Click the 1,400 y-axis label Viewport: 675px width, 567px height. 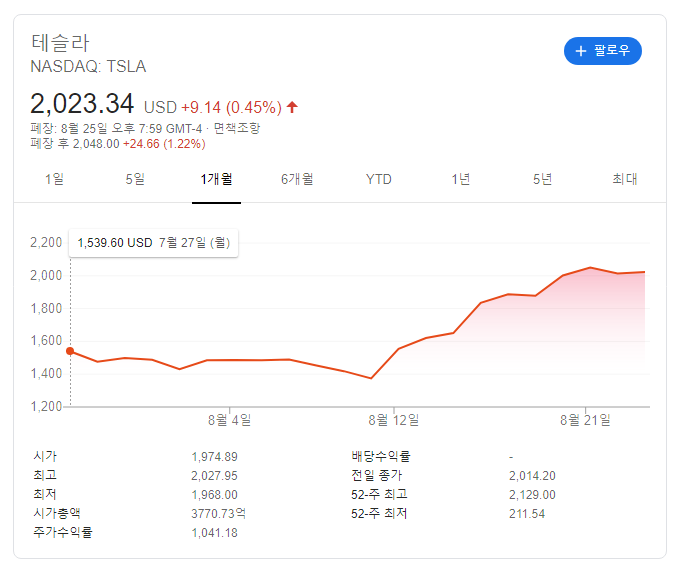coord(46,373)
